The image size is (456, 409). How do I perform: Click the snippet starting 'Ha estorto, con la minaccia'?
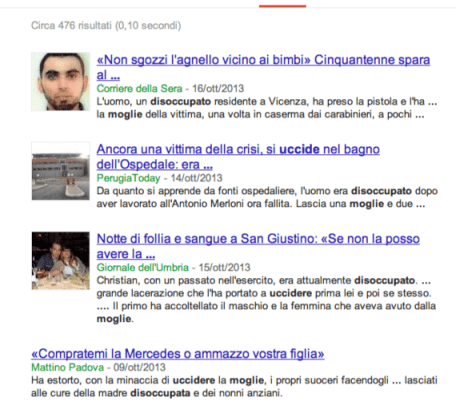point(234,387)
